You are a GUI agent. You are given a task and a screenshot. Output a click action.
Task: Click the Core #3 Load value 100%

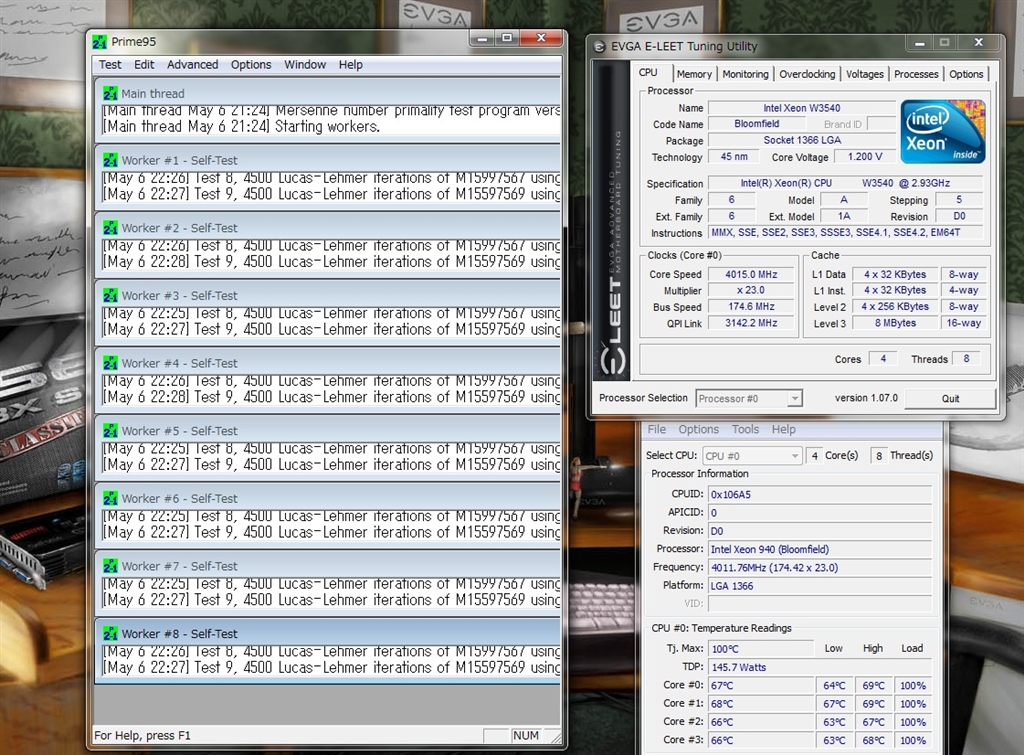coord(913,740)
